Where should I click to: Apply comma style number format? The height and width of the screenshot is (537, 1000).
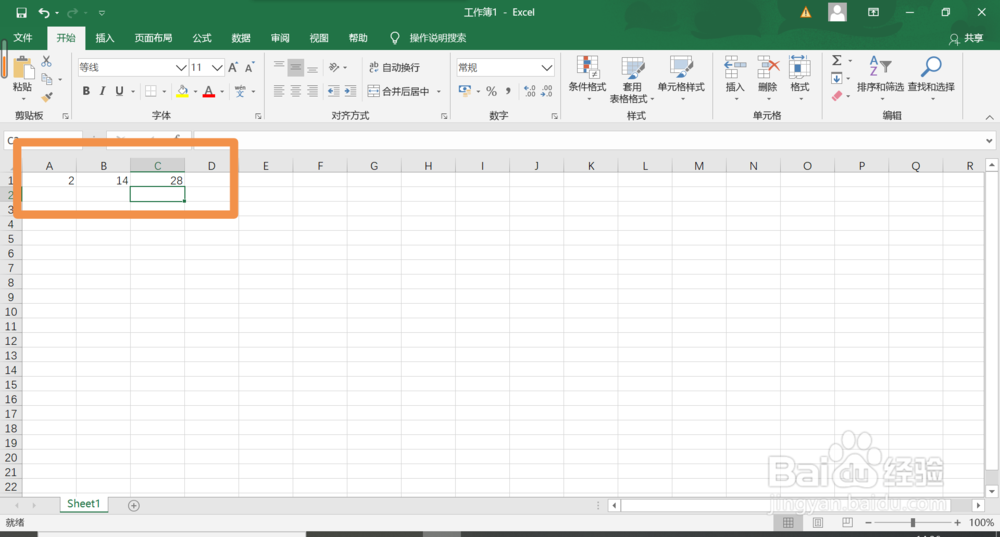[x=508, y=91]
